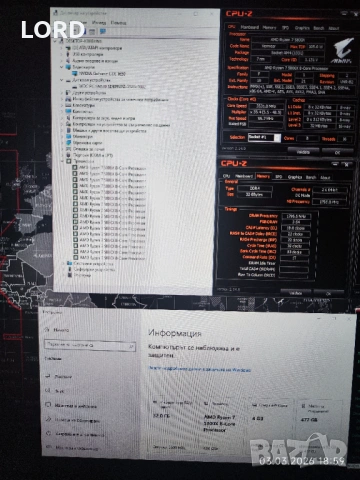
Task: Click the disk drives category icon
Action: pyautogui.click(x=68, y=80)
